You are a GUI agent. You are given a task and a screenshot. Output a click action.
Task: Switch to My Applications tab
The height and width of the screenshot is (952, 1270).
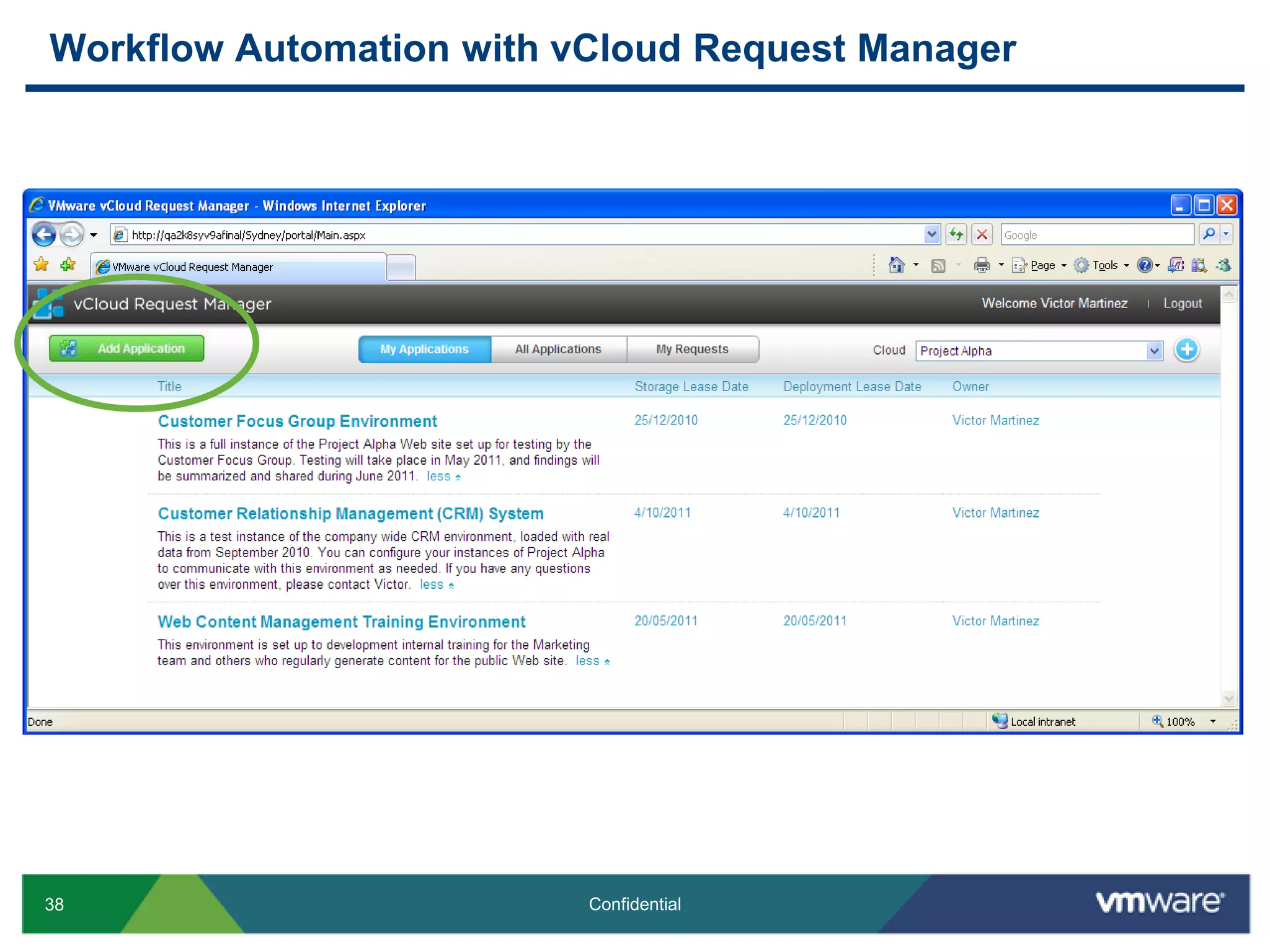pyautogui.click(x=425, y=350)
